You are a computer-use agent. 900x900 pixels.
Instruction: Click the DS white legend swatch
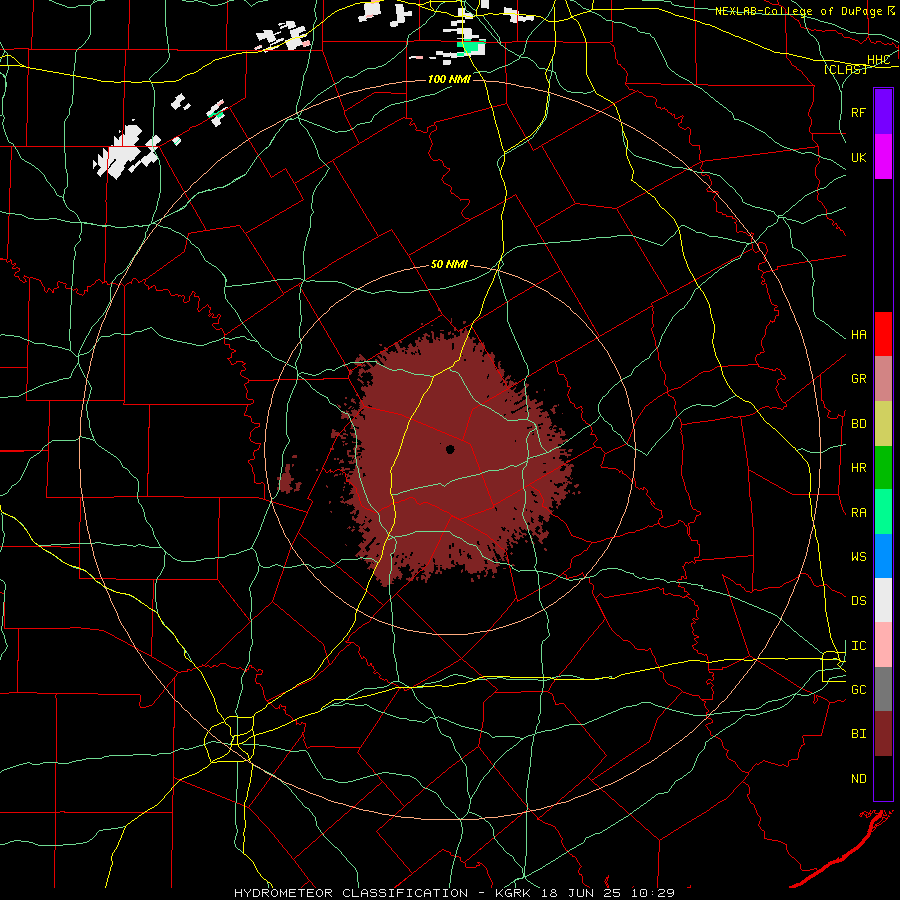point(883,600)
